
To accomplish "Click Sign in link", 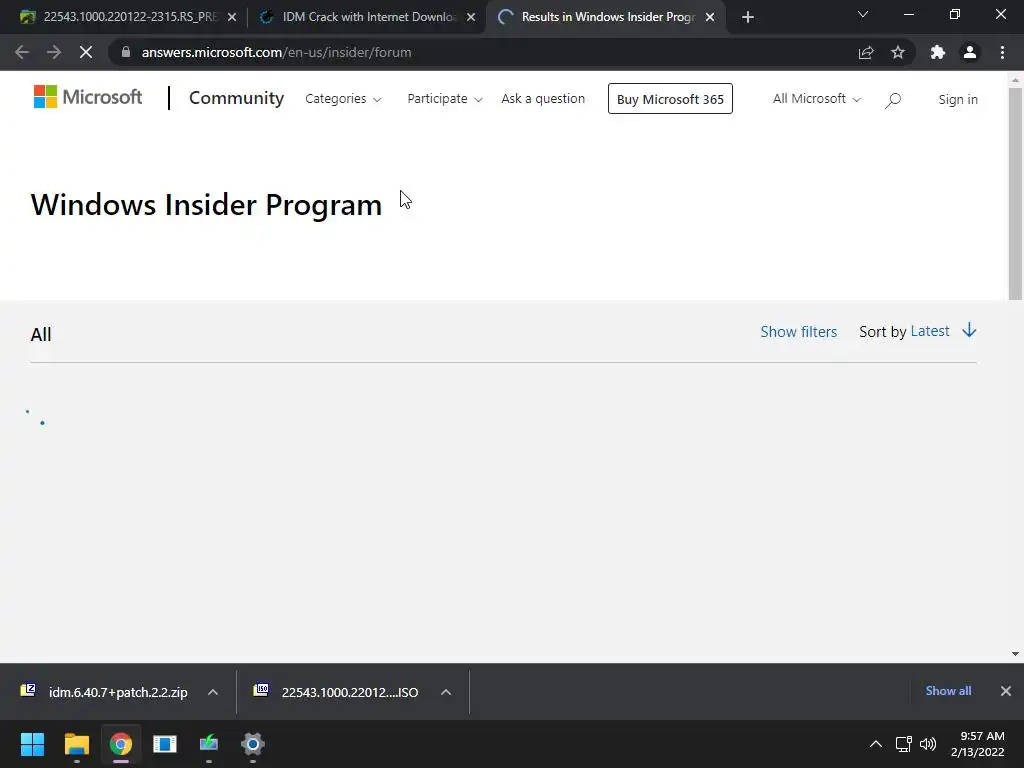I will point(958,99).
